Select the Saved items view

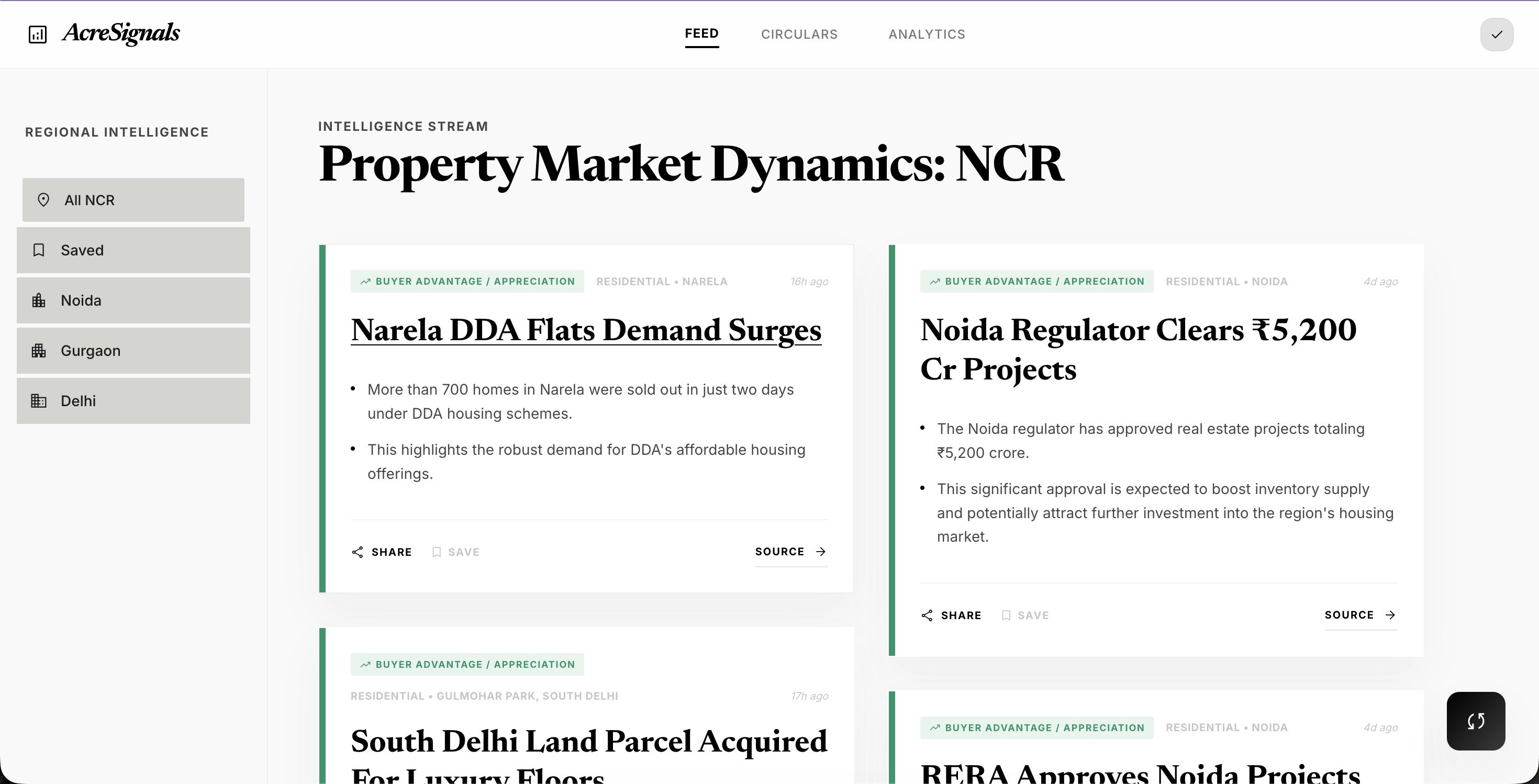click(x=132, y=250)
